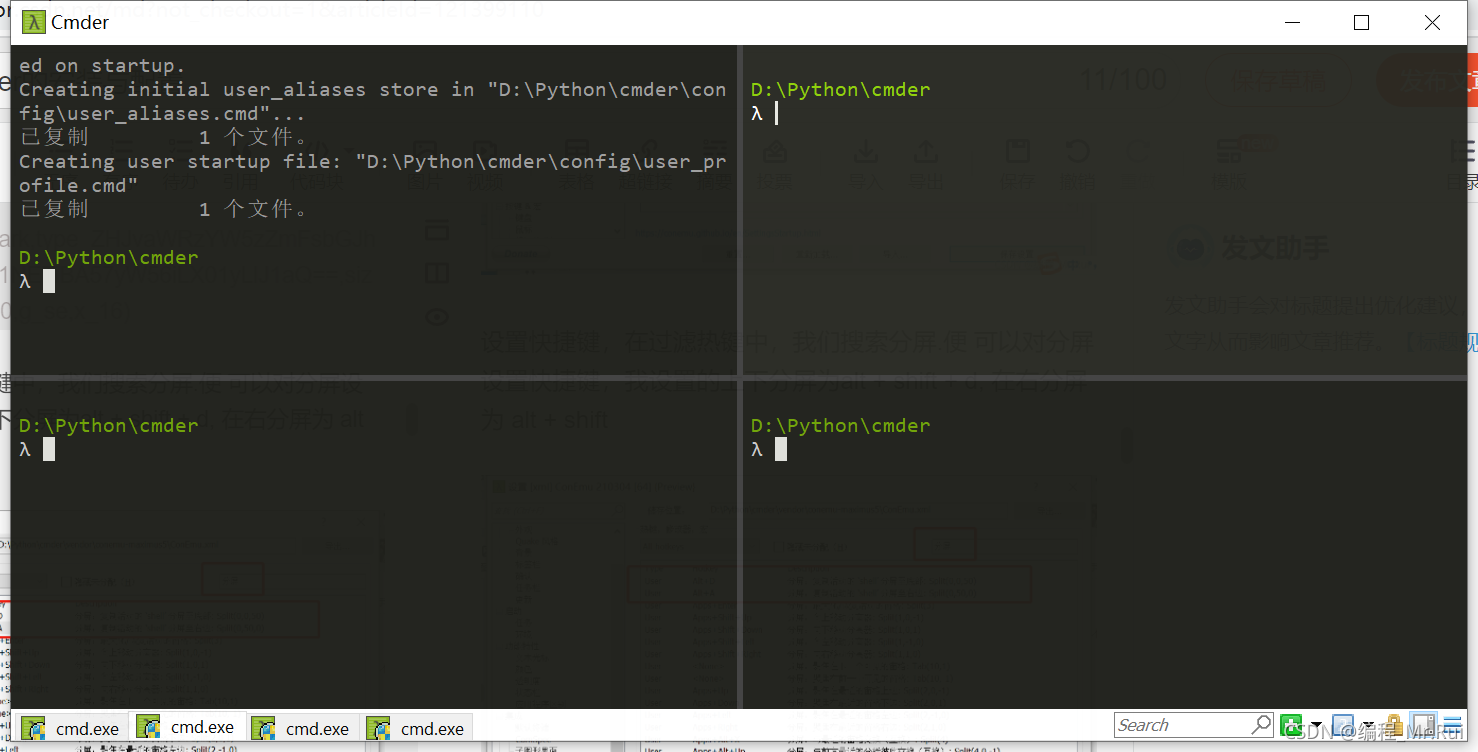Click the 'Creating initial user_aliases store' line
Viewport: 1478px width, 752px height.
(x=372, y=89)
